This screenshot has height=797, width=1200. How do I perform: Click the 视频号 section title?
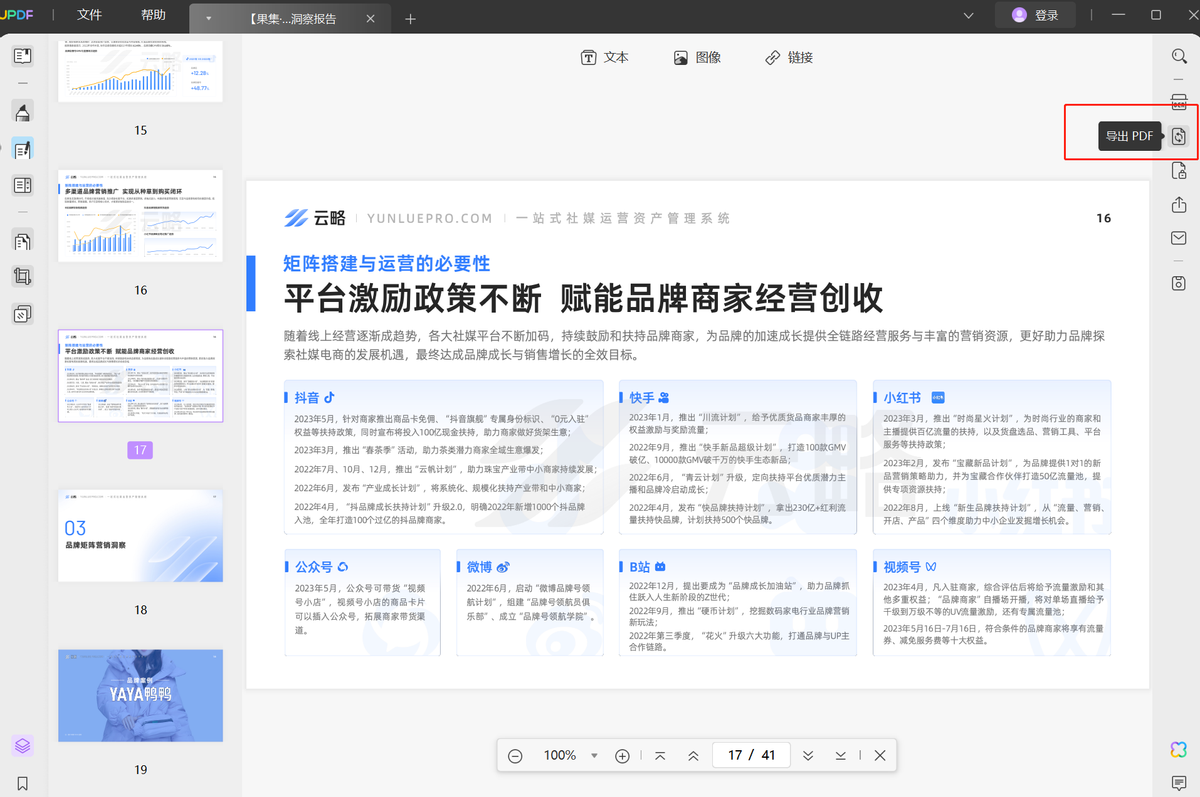point(902,567)
